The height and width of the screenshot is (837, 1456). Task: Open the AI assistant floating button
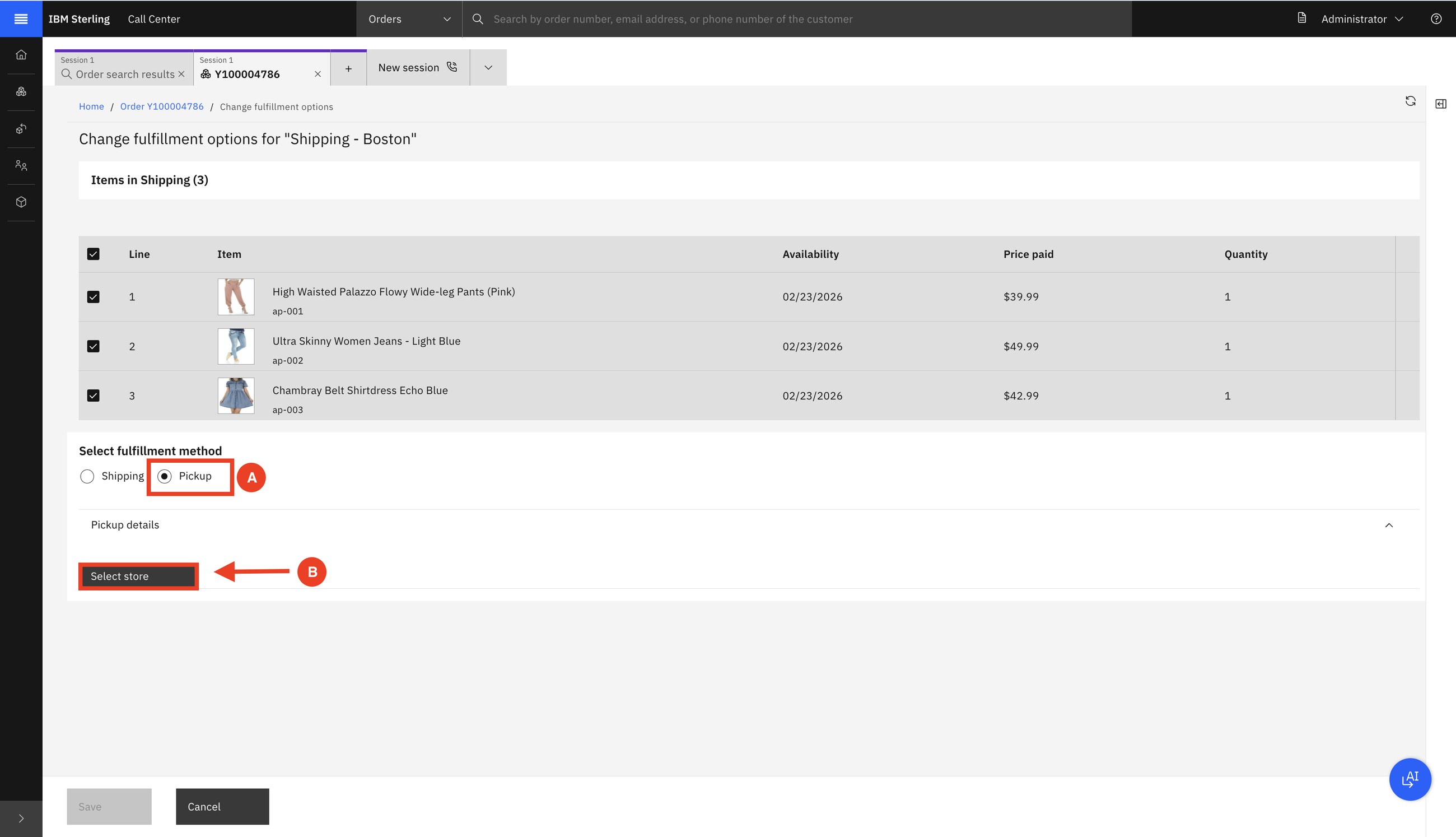click(1410, 779)
